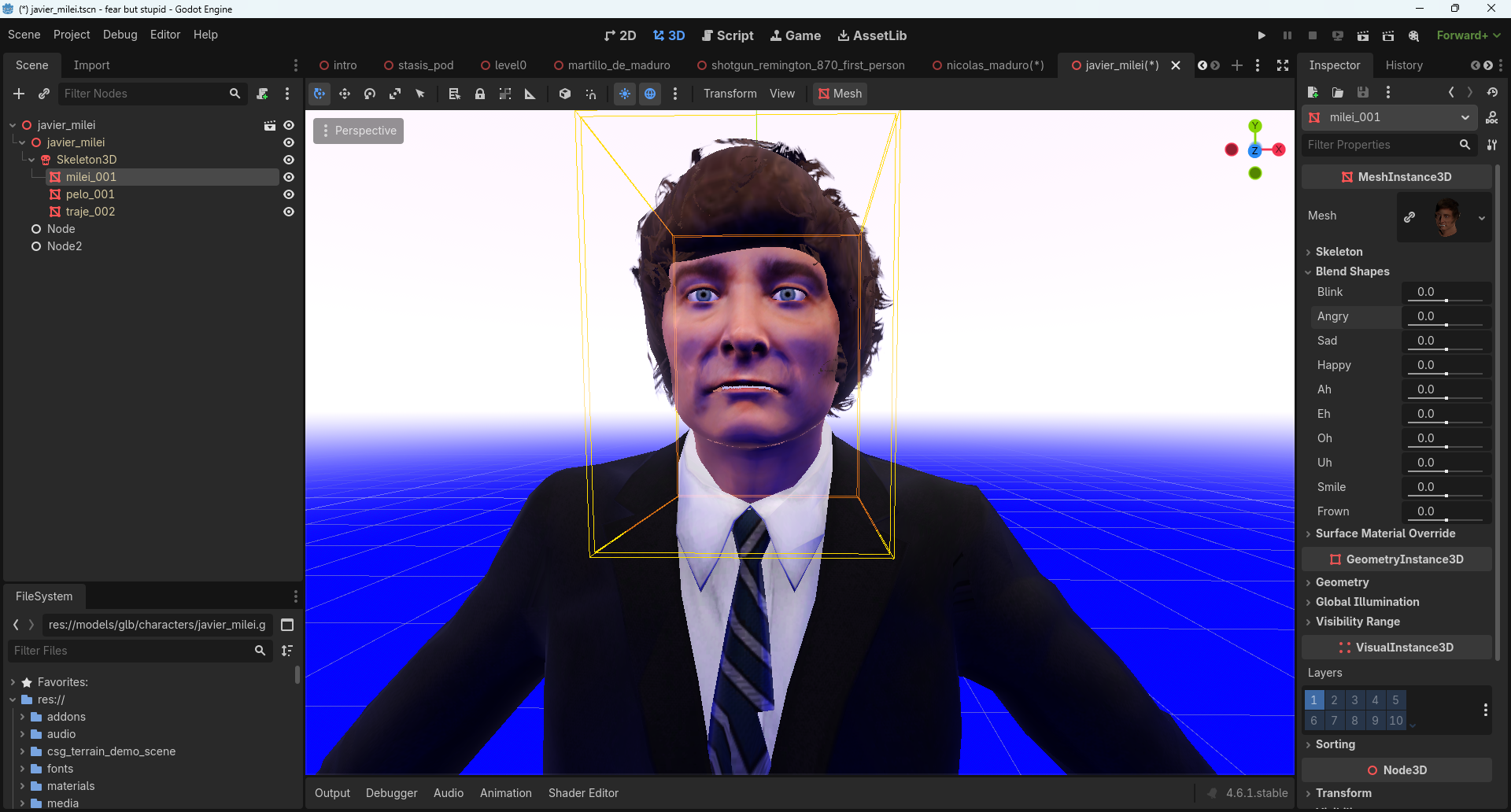
Task: Open the Debug menu
Action: (120, 35)
